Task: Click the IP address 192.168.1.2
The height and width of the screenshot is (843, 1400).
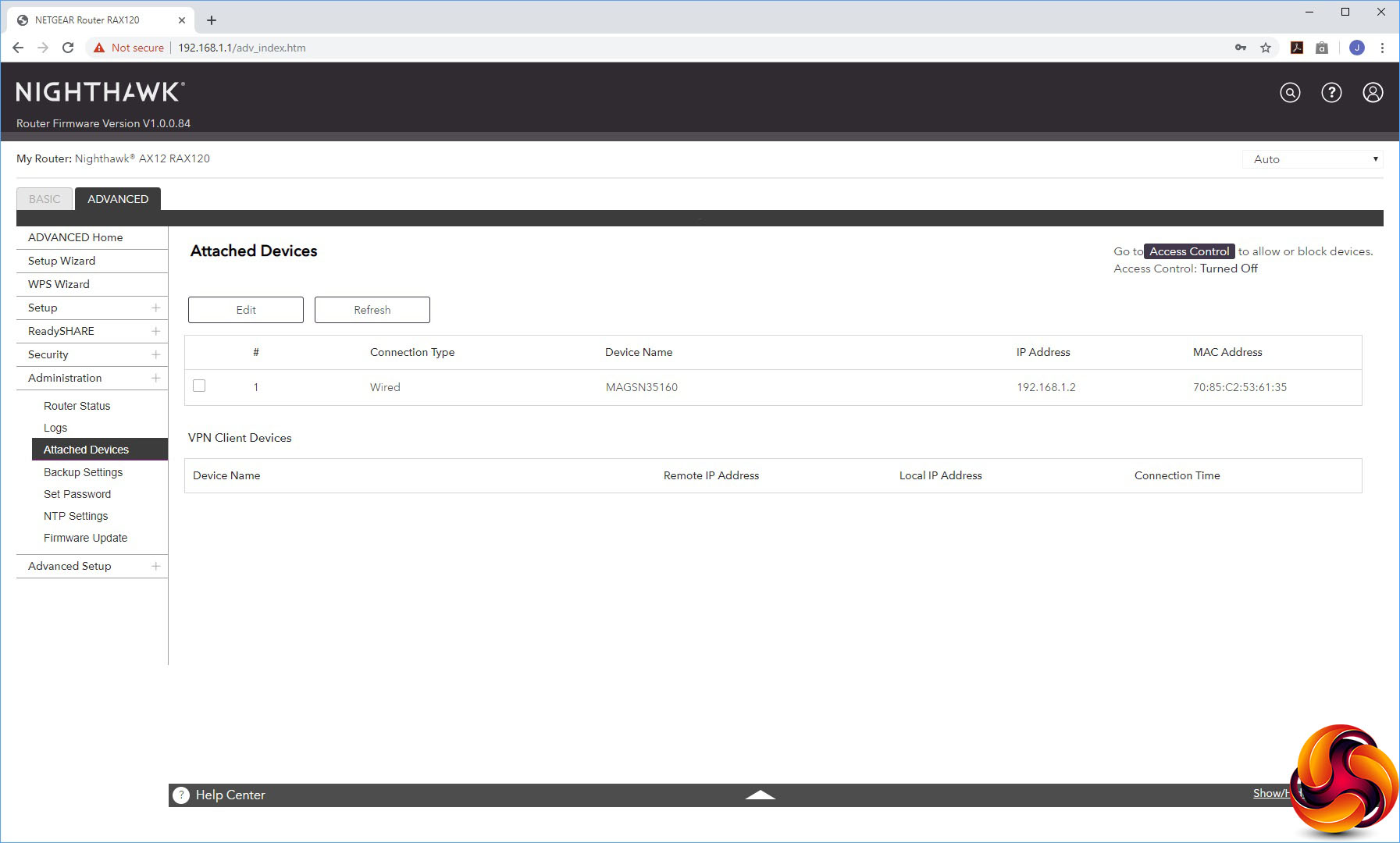Action: [1046, 387]
